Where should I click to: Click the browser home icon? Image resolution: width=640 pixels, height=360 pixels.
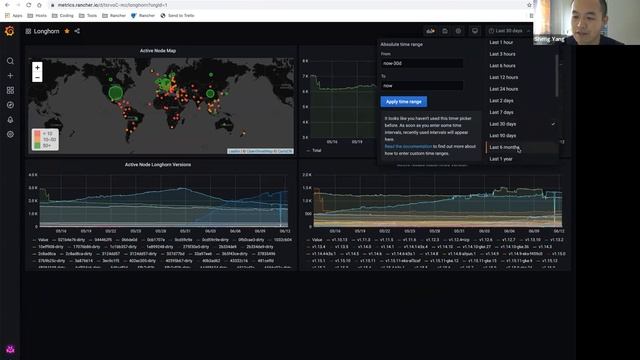39,5
